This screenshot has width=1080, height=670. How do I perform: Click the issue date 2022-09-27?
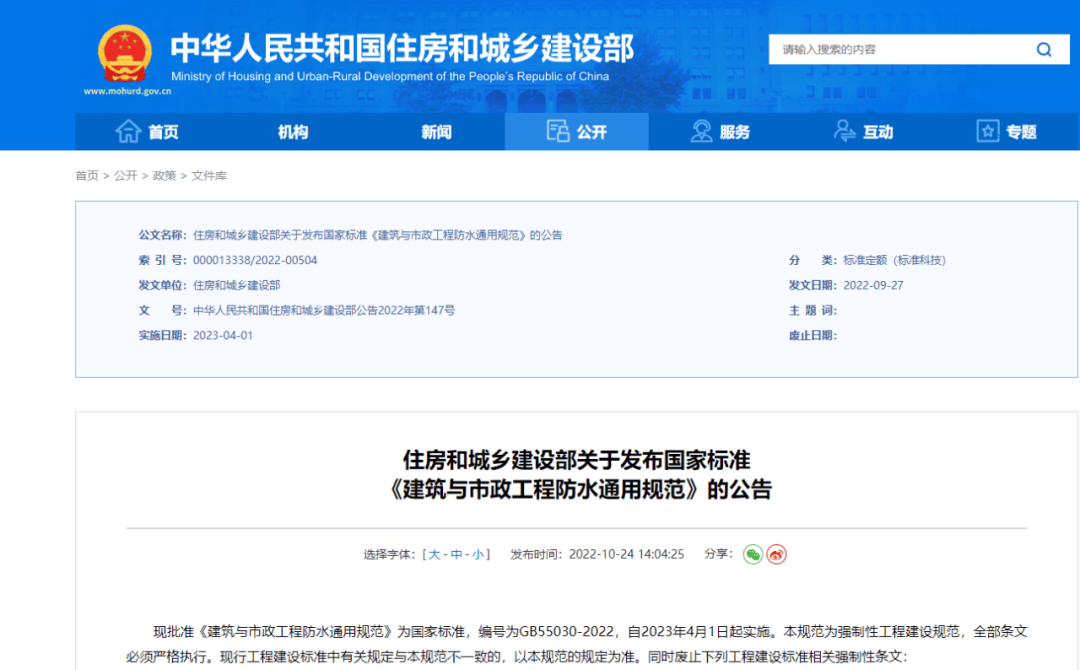[873, 285]
